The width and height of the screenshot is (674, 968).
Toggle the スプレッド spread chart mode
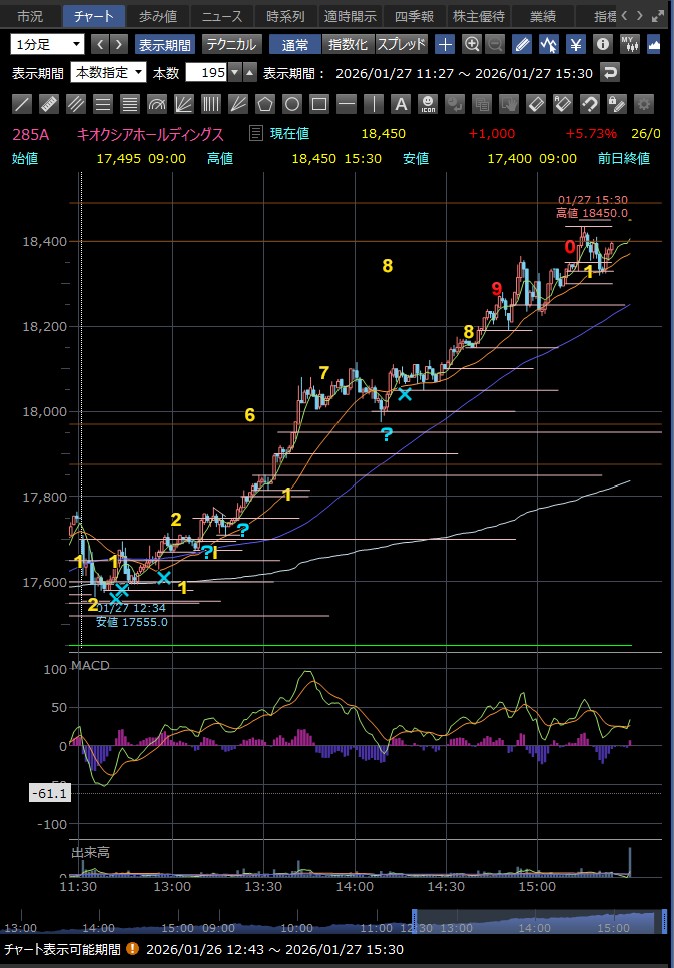click(401, 44)
